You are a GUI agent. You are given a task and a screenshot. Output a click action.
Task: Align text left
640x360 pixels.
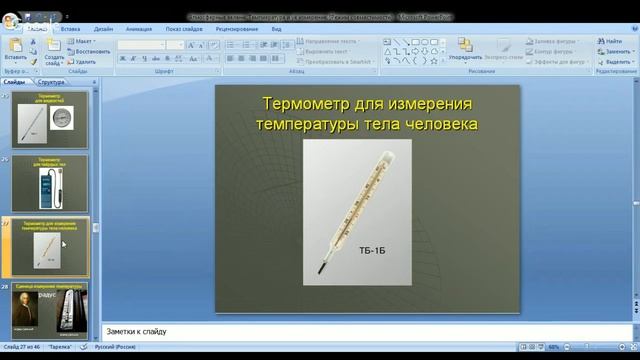[230, 59]
